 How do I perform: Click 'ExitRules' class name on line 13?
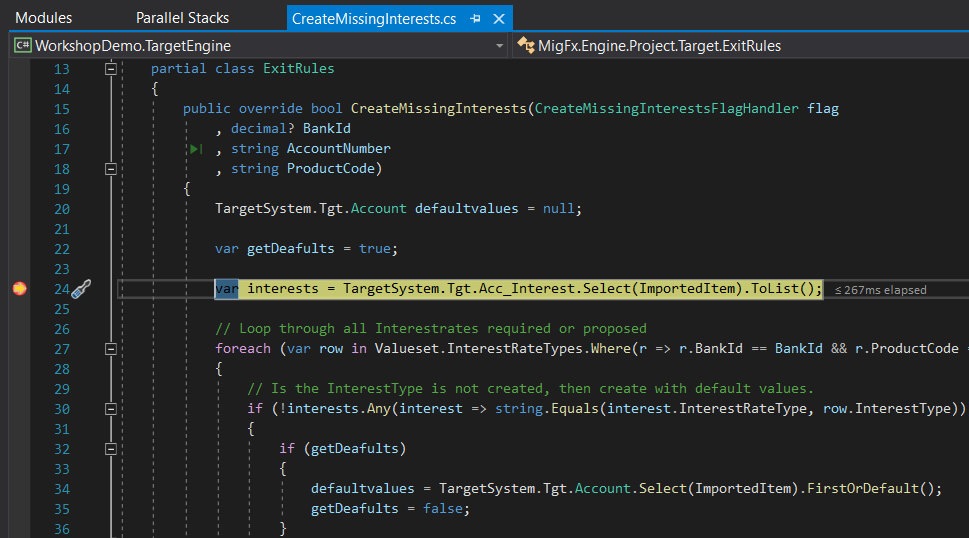point(298,69)
